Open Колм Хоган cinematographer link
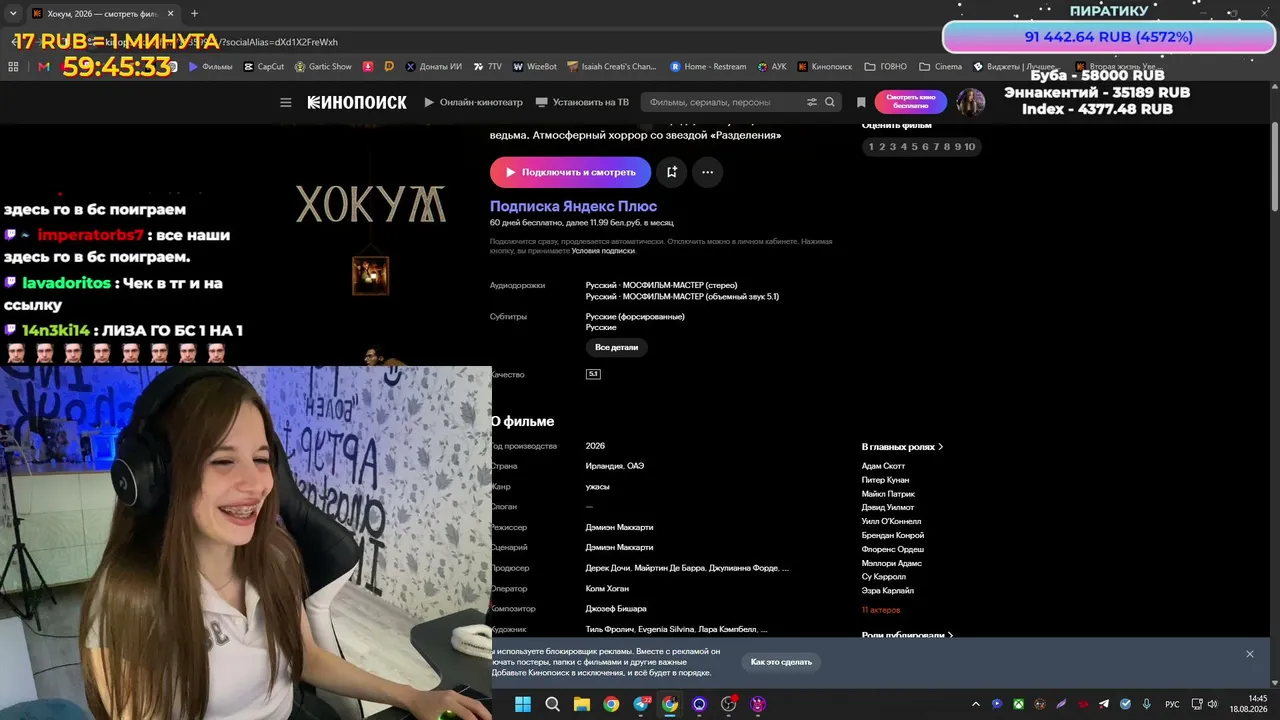 pos(607,588)
